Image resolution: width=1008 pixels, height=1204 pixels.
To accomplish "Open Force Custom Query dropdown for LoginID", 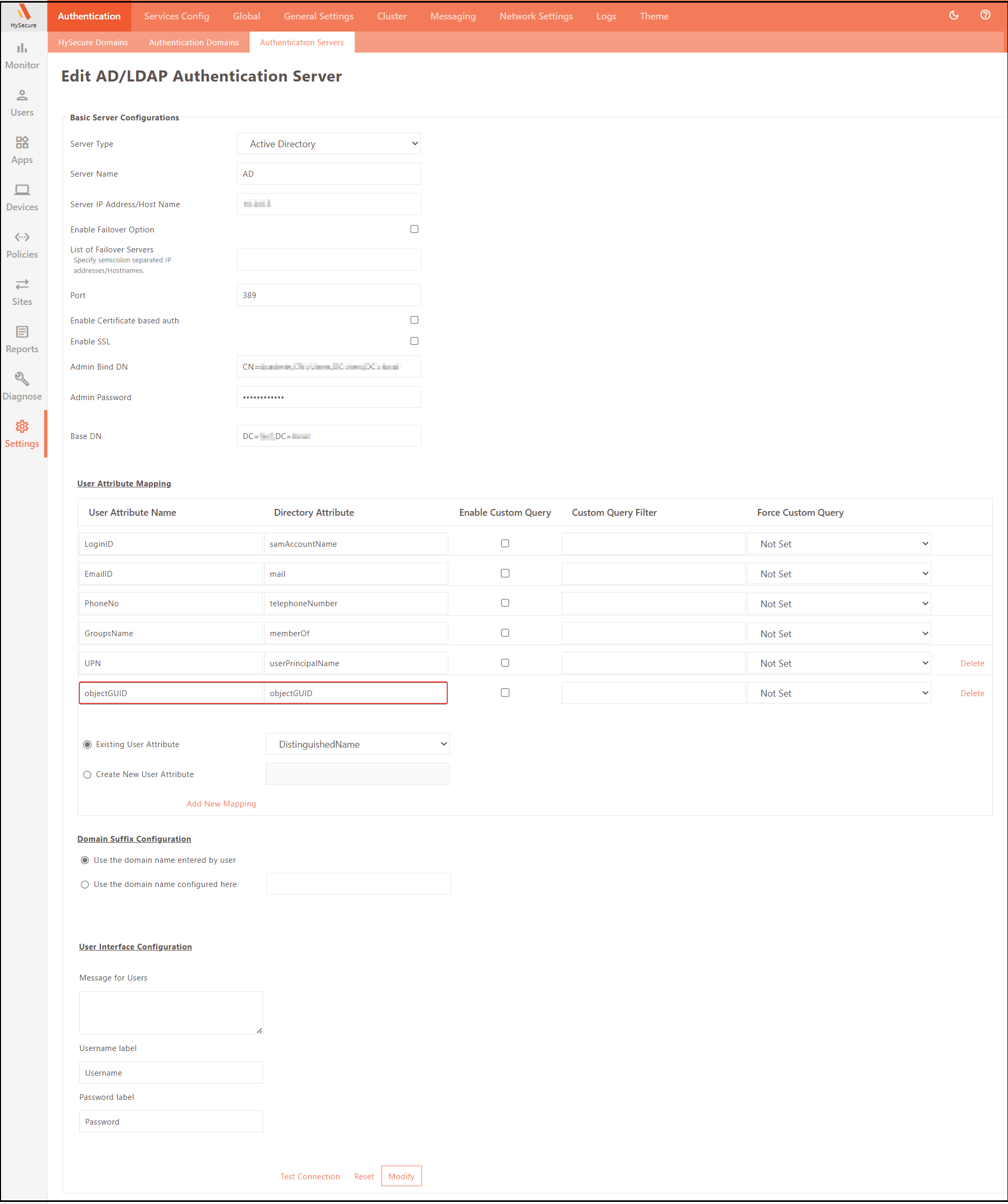I will (838, 544).
